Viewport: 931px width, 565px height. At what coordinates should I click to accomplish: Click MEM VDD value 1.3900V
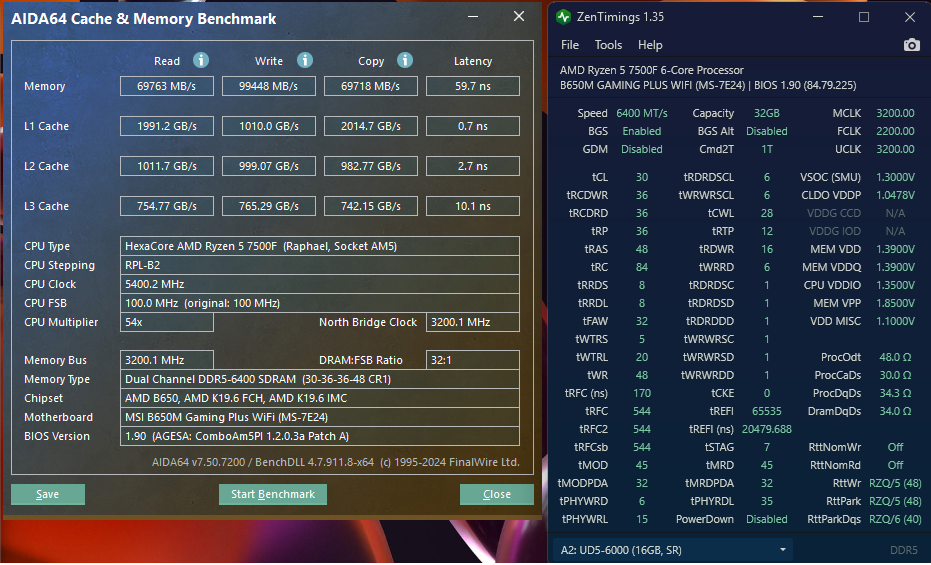[x=895, y=249]
